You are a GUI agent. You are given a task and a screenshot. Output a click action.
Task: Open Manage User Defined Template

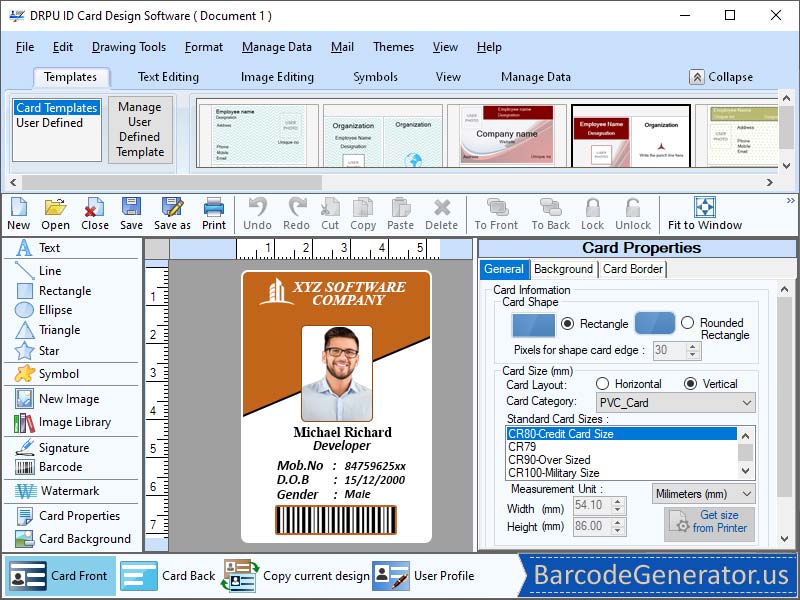pyautogui.click(x=140, y=131)
